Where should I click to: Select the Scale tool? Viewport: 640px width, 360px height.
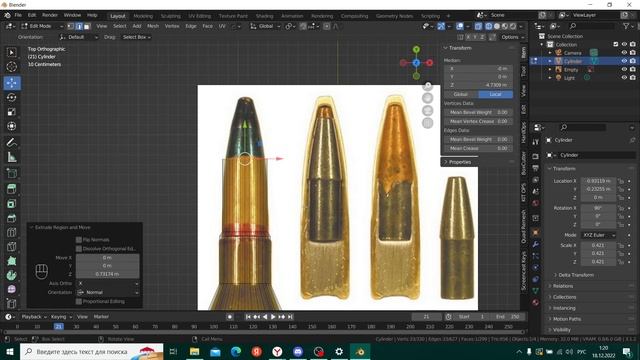[x=11, y=111]
